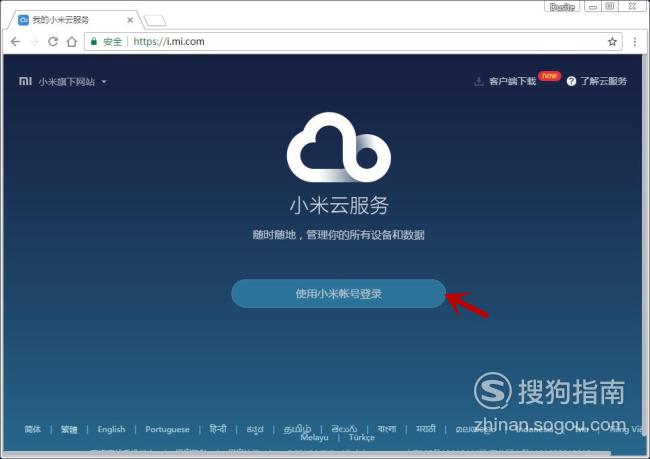
Task: Maximize the browser window
Action: [x=610, y=6]
